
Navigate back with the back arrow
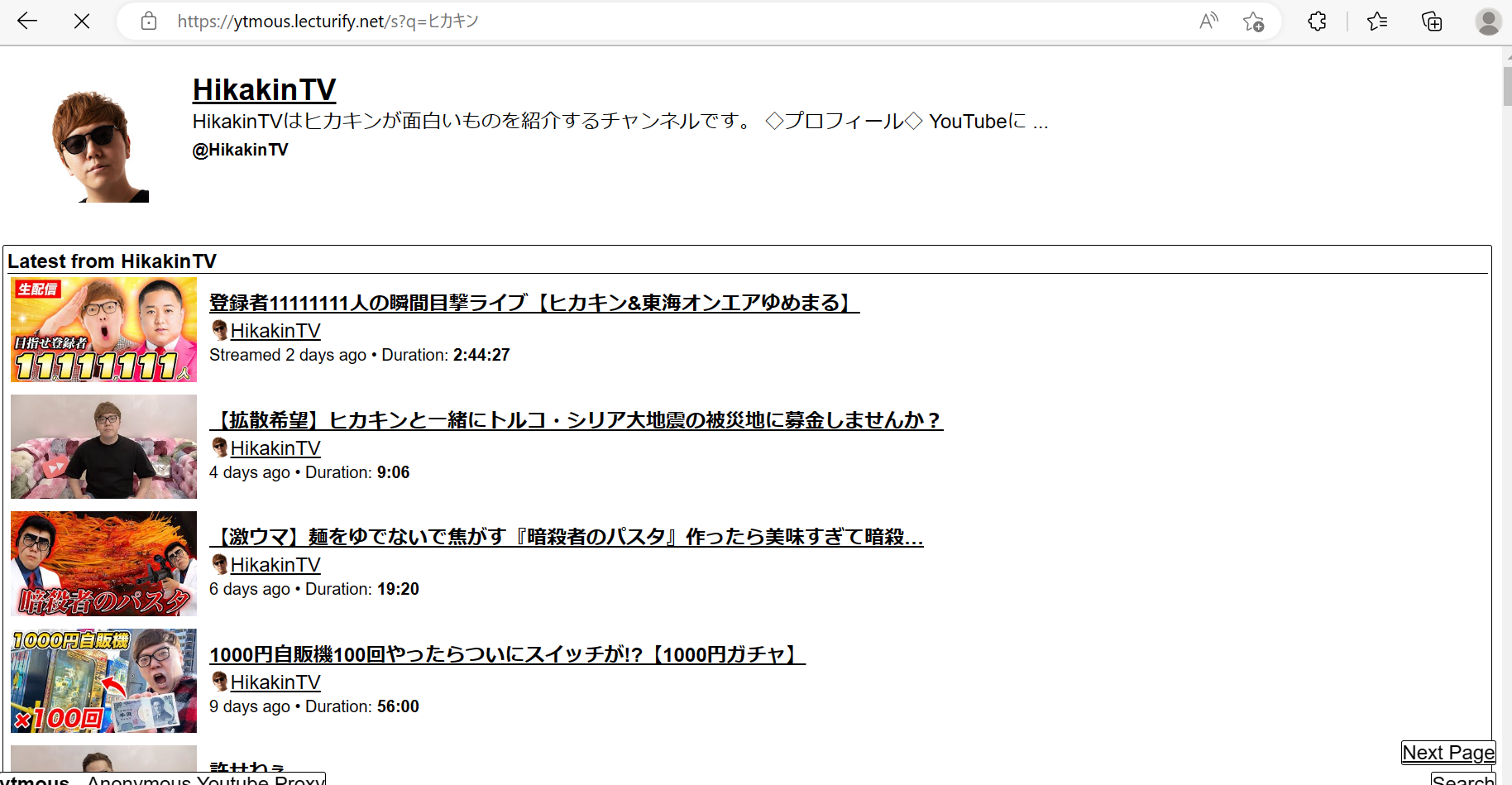tap(27, 21)
